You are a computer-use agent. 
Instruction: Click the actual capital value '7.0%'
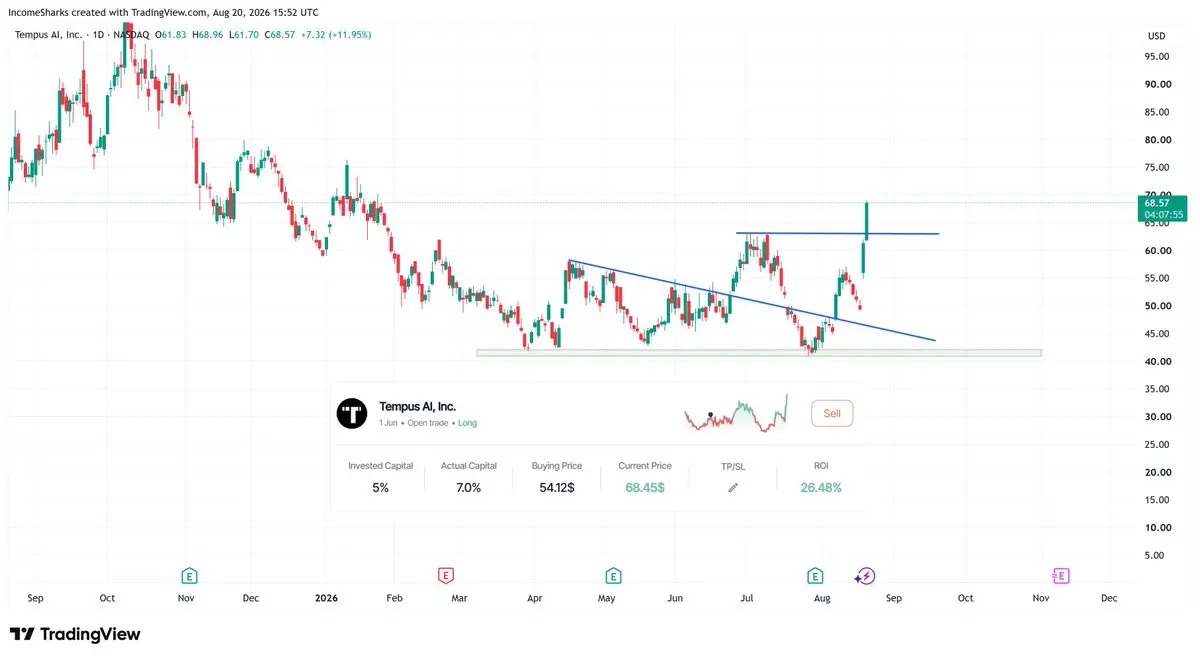click(468, 488)
